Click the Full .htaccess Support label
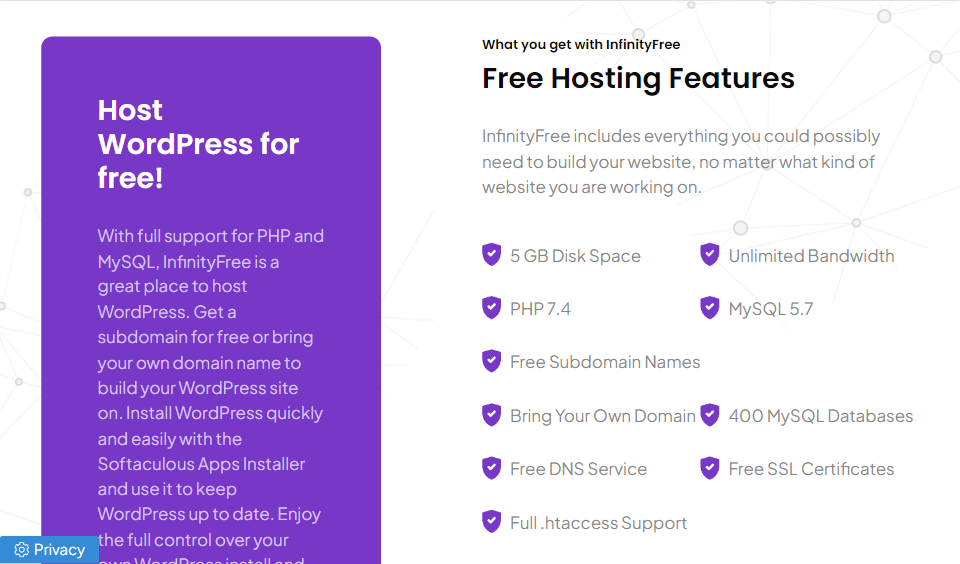 598,523
